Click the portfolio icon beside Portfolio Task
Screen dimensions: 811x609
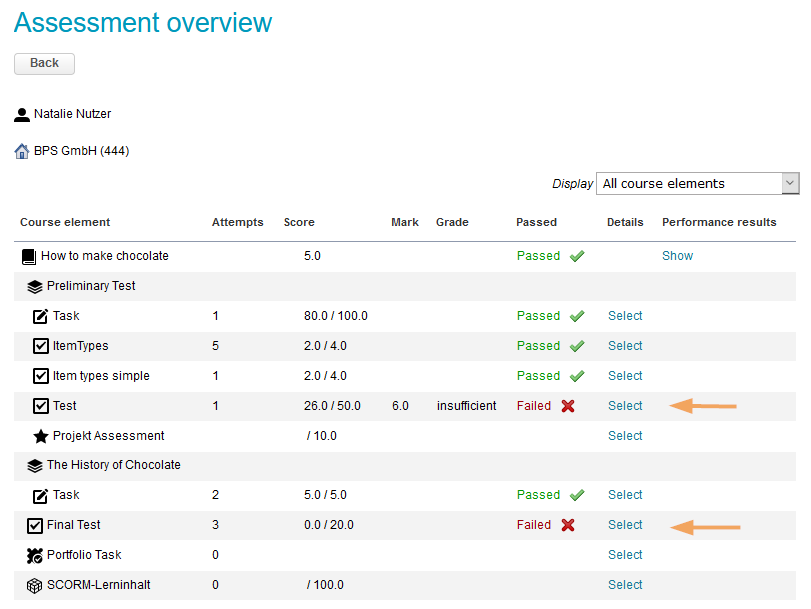click(x=35, y=555)
